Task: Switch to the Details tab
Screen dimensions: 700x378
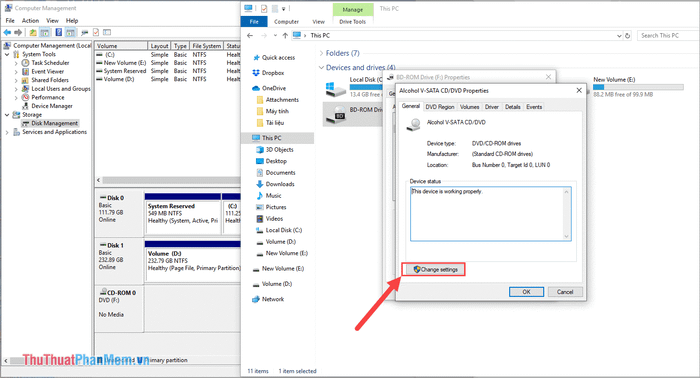Action: pyautogui.click(x=512, y=107)
